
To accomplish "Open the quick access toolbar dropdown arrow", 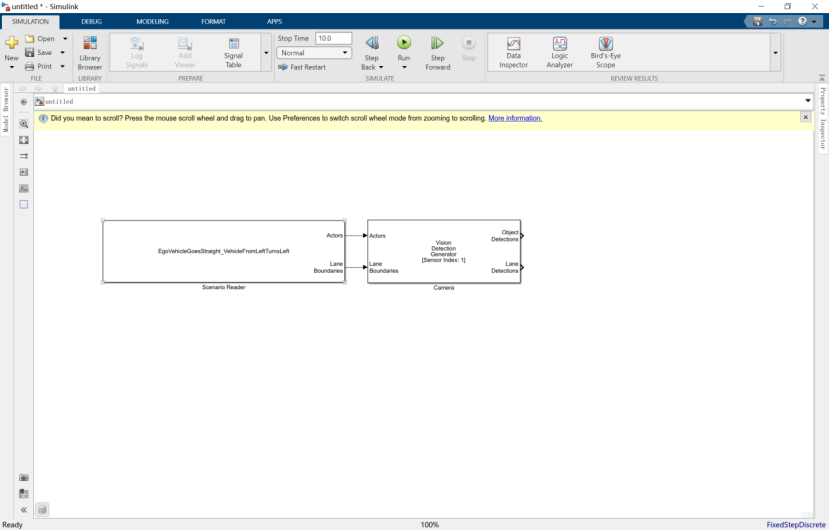I will 814,22.
